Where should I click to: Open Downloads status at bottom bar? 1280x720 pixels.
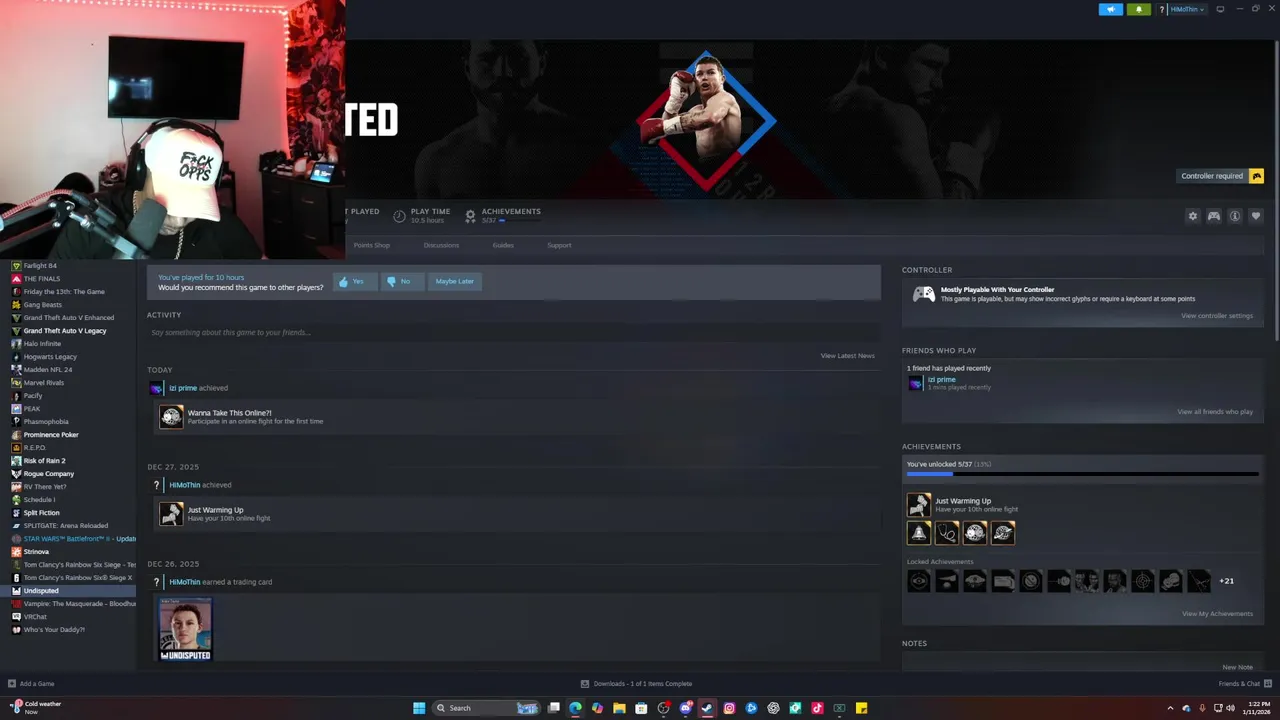coord(636,684)
